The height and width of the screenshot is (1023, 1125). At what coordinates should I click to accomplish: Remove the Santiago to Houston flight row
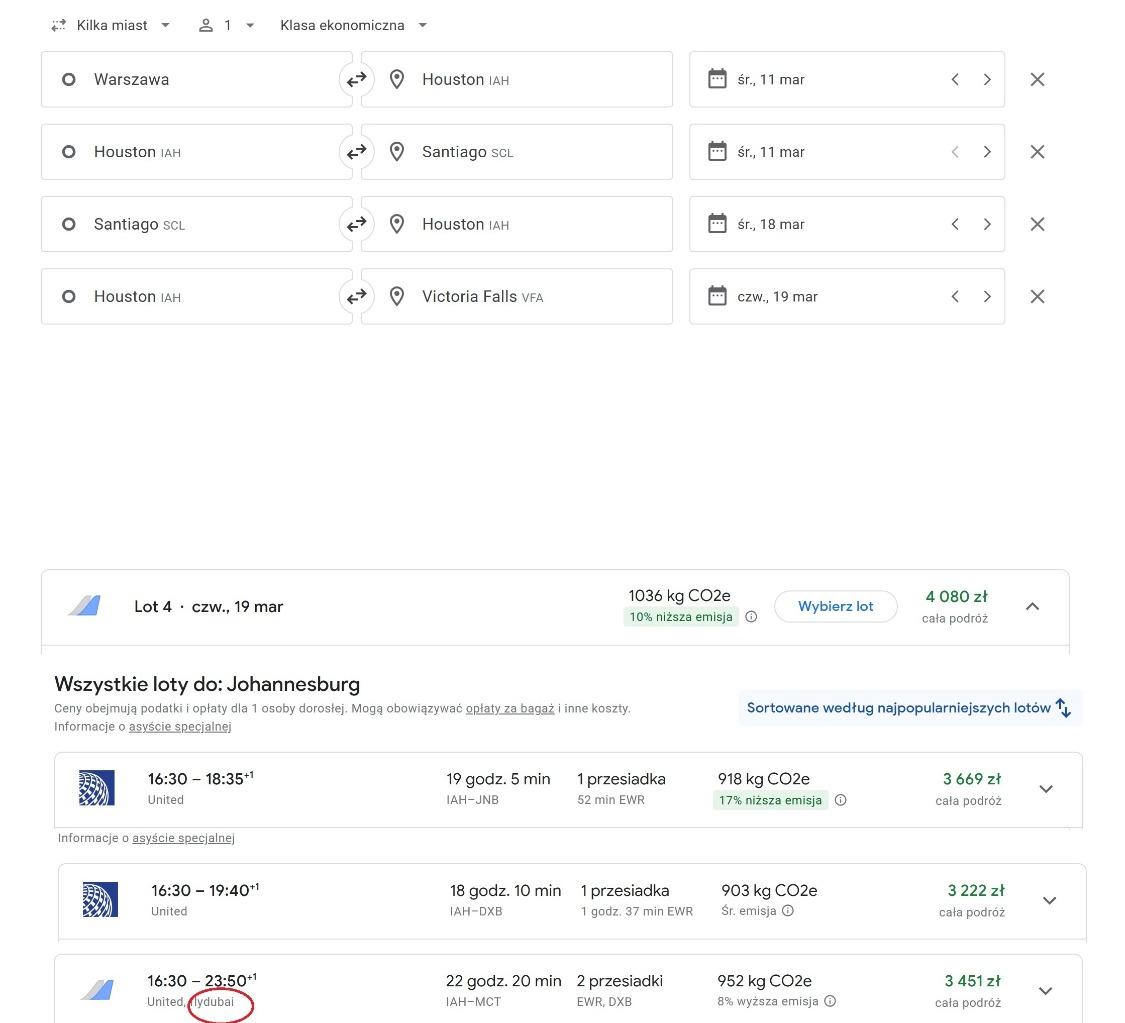[x=1037, y=225]
